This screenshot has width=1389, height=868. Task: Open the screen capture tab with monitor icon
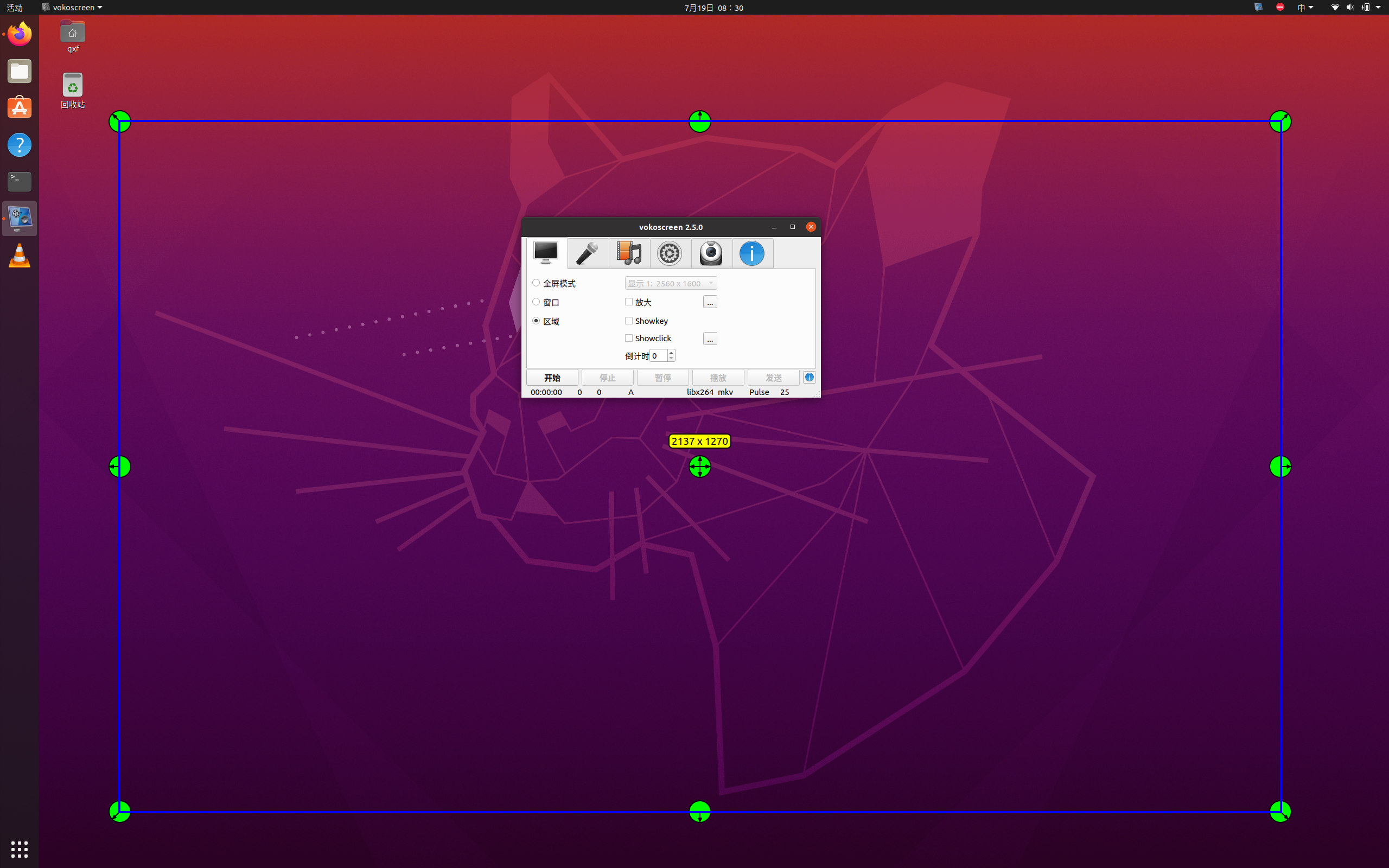(546, 253)
